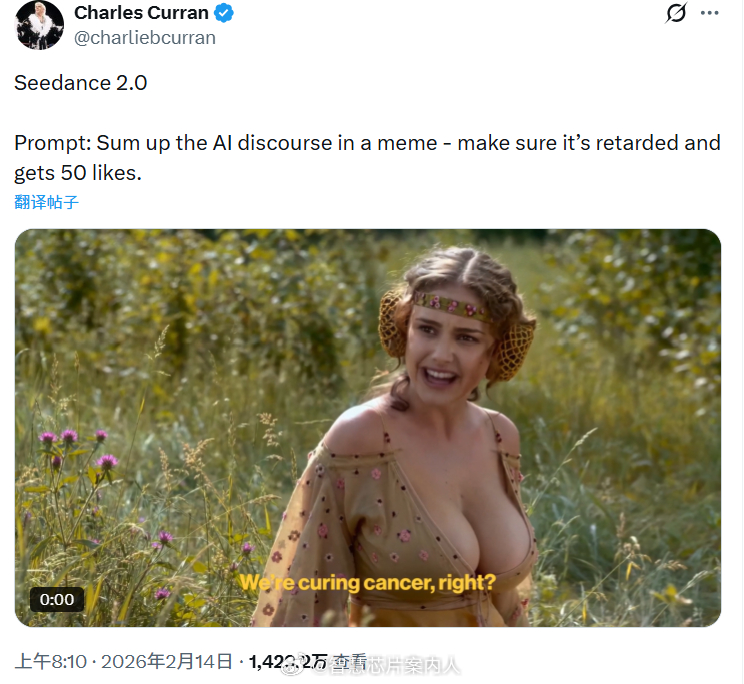Click the 翻译帖子 translate link

46,202
